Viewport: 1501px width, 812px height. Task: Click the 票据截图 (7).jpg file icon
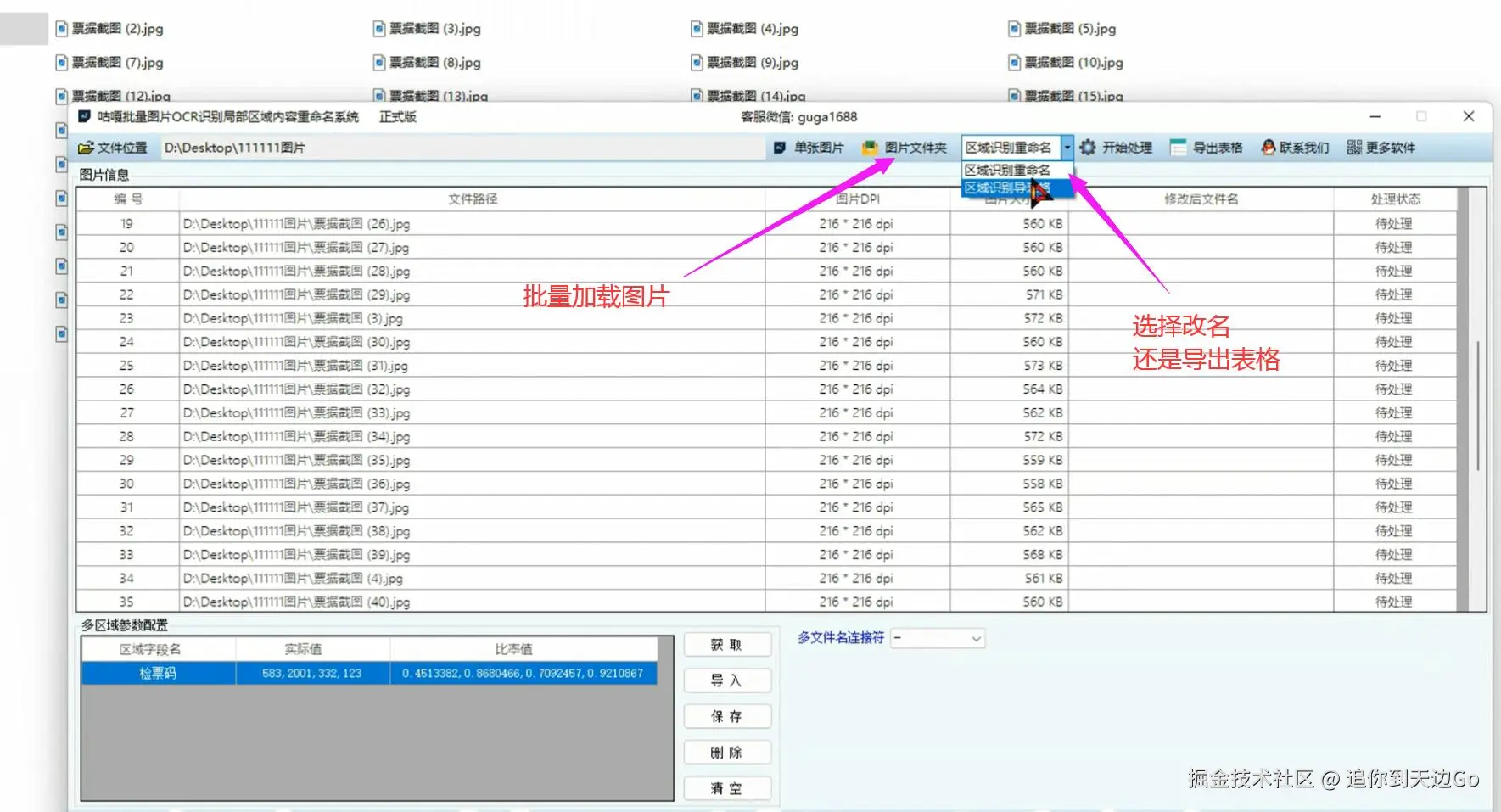[x=61, y=63]
